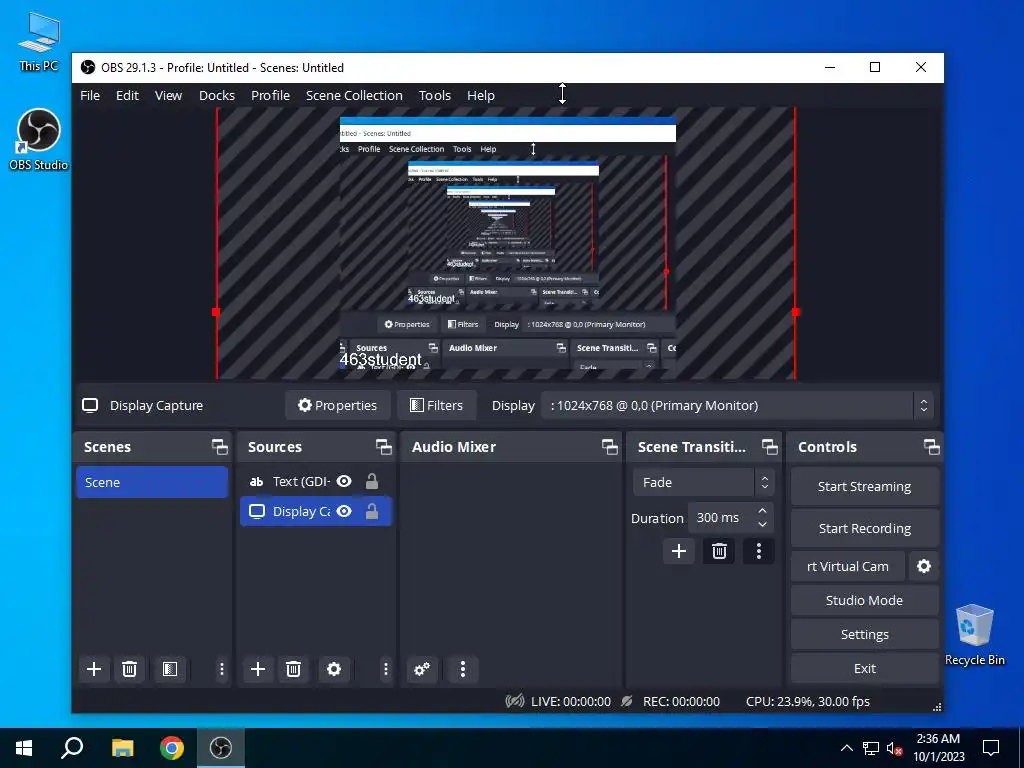
Task: Open transition properties three-dot menu
Action: coord(758,551)
